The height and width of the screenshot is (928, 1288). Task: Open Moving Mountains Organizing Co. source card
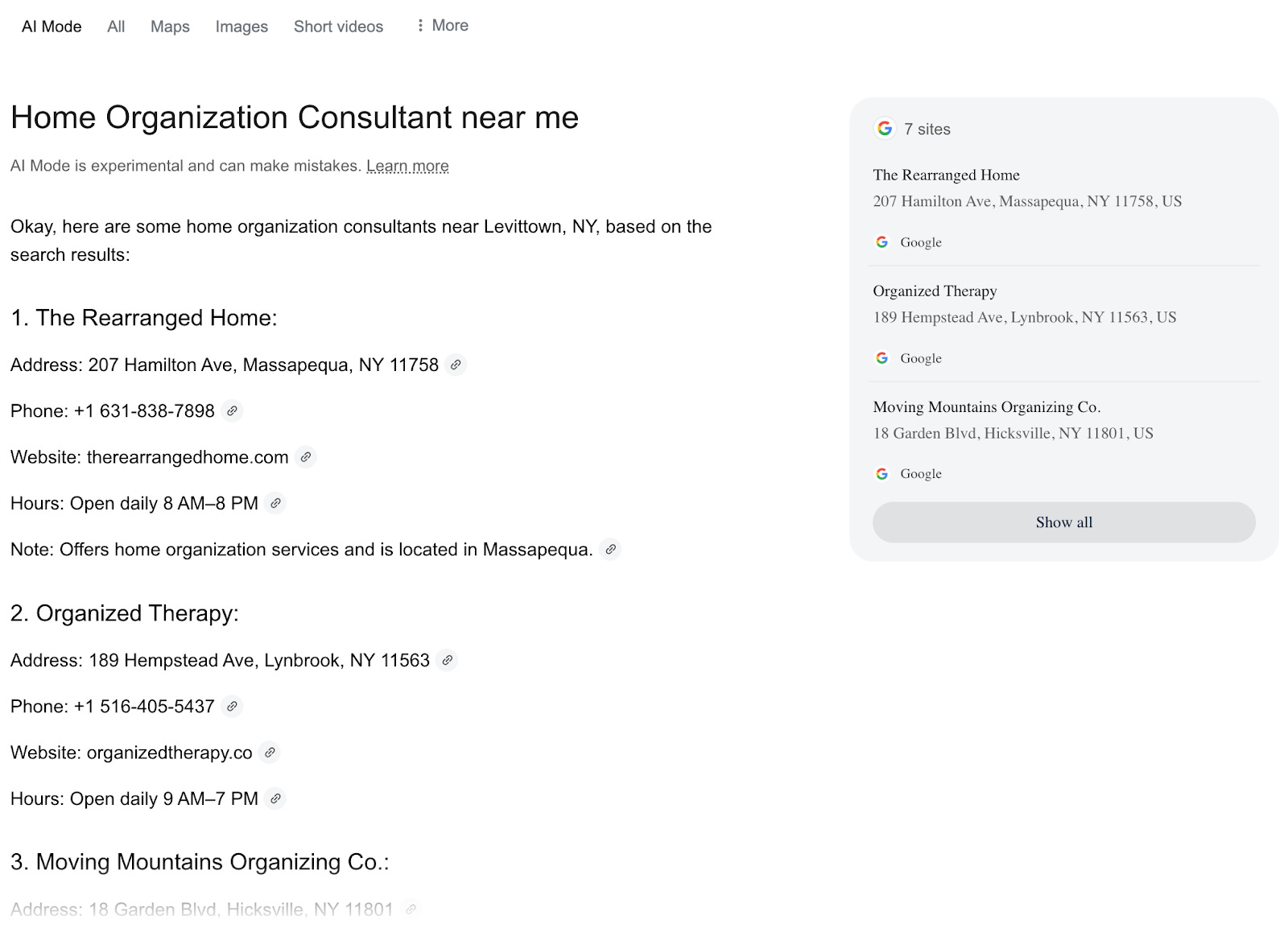tap(987, 406)
